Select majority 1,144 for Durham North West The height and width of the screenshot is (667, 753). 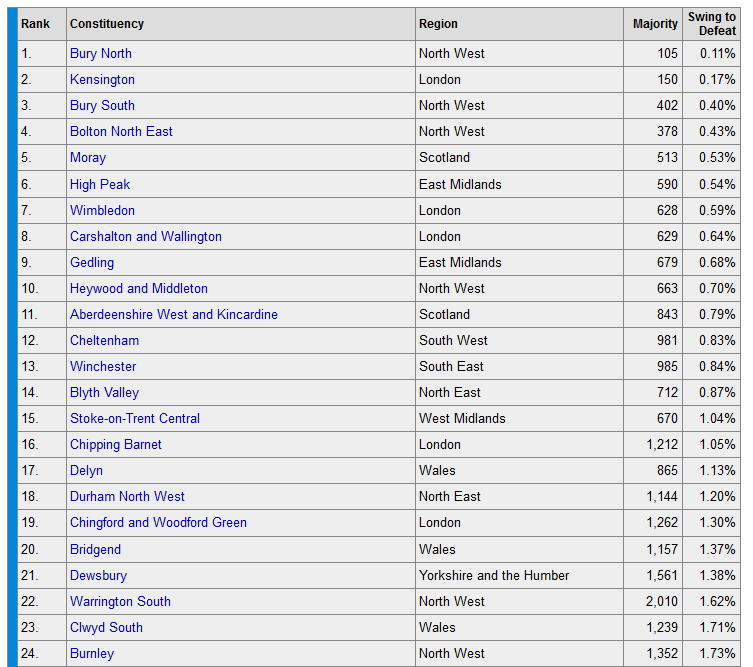tap(662, 496)
